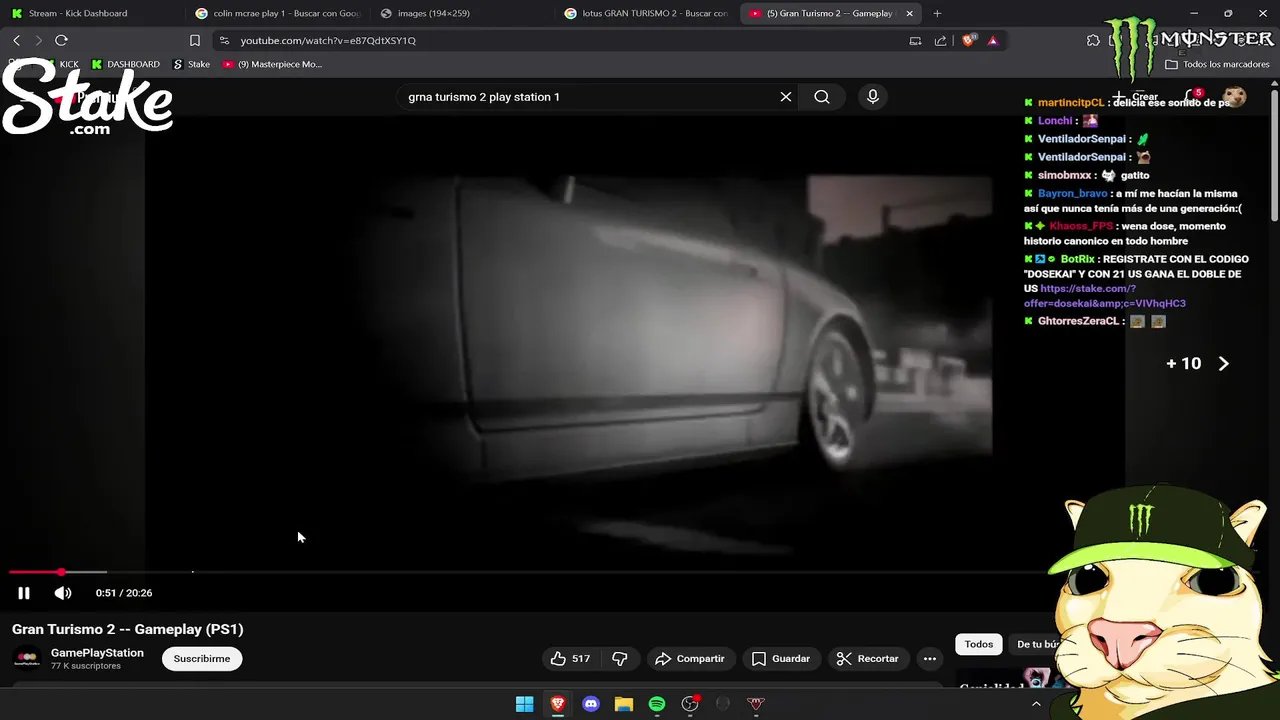Pause the Gran Turismo 2 video
The width and height of the screenshot is (1280, 720).
[24, 593]
